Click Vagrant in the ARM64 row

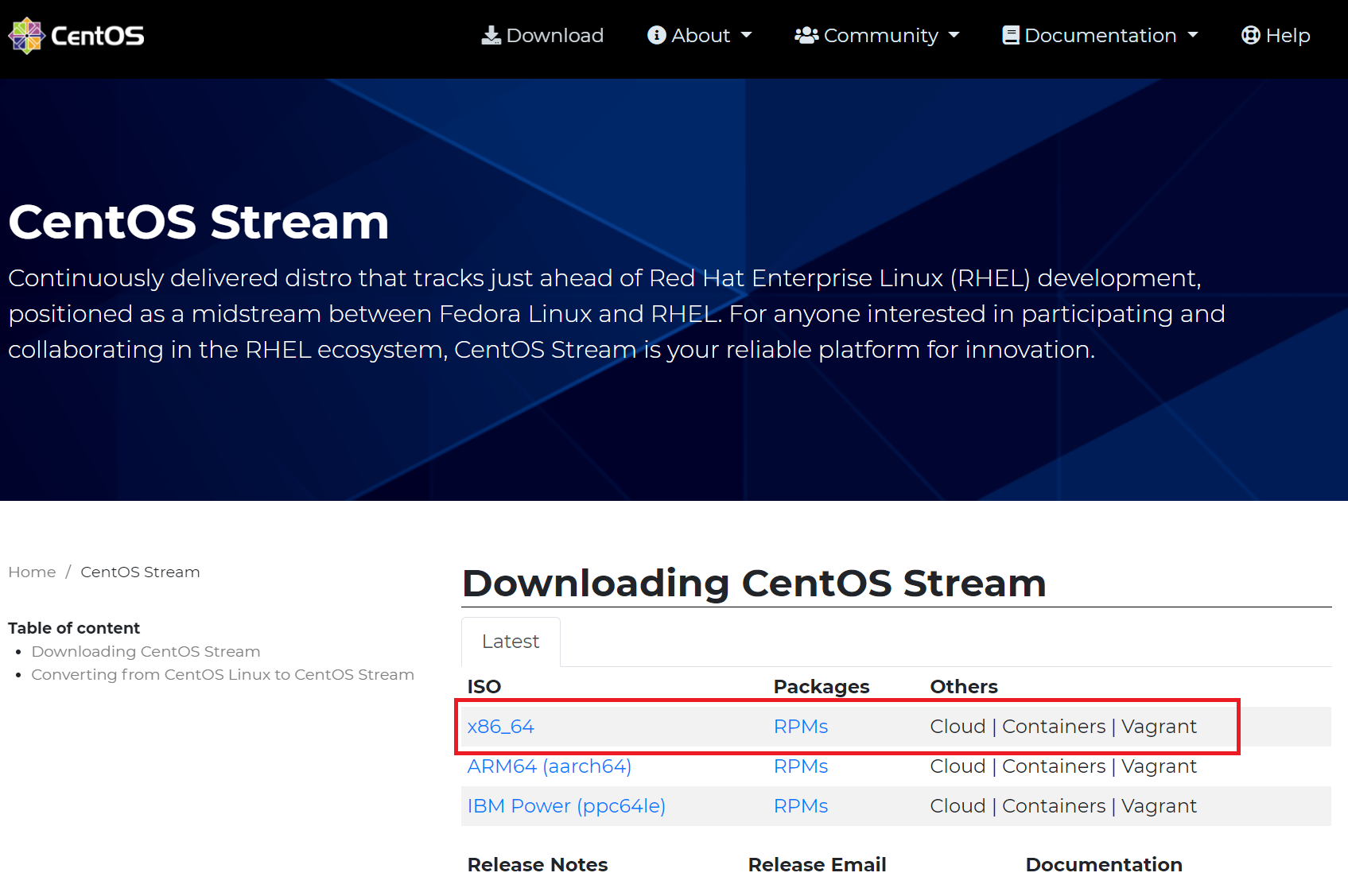tap(1159, 766)
